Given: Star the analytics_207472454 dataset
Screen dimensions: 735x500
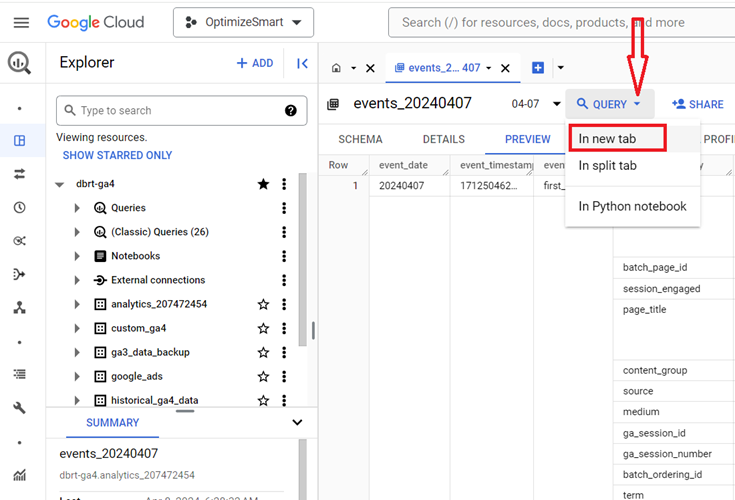Looking at the screenshot, I should coord(263,305).
